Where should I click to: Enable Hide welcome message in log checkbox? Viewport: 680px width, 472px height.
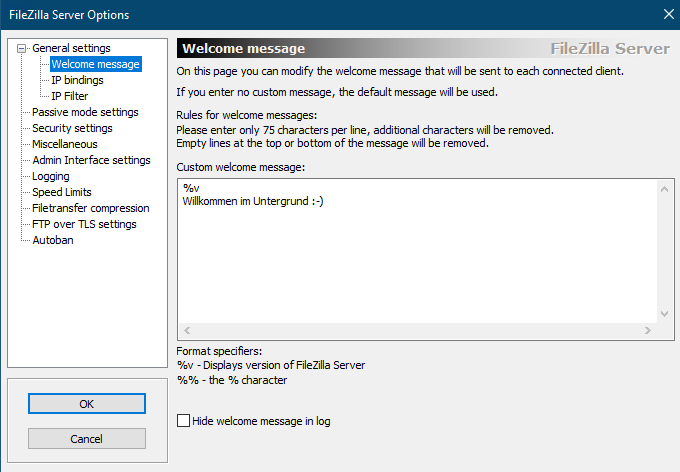183,421
